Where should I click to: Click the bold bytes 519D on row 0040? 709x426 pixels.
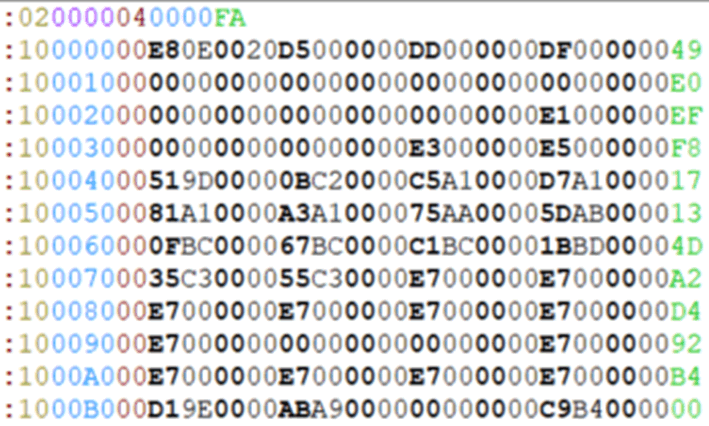click(x=181, y=181)
